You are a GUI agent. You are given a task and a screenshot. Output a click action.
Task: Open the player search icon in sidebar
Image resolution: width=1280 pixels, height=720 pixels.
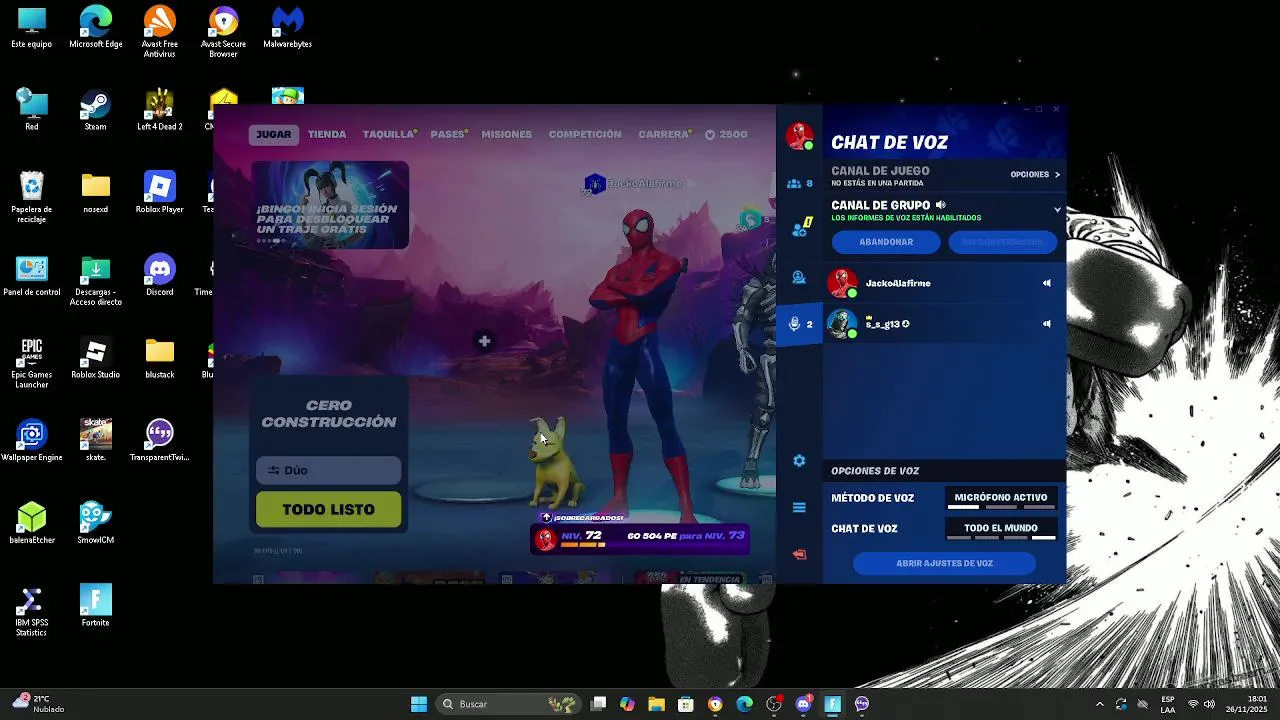[x=799, y=278]
